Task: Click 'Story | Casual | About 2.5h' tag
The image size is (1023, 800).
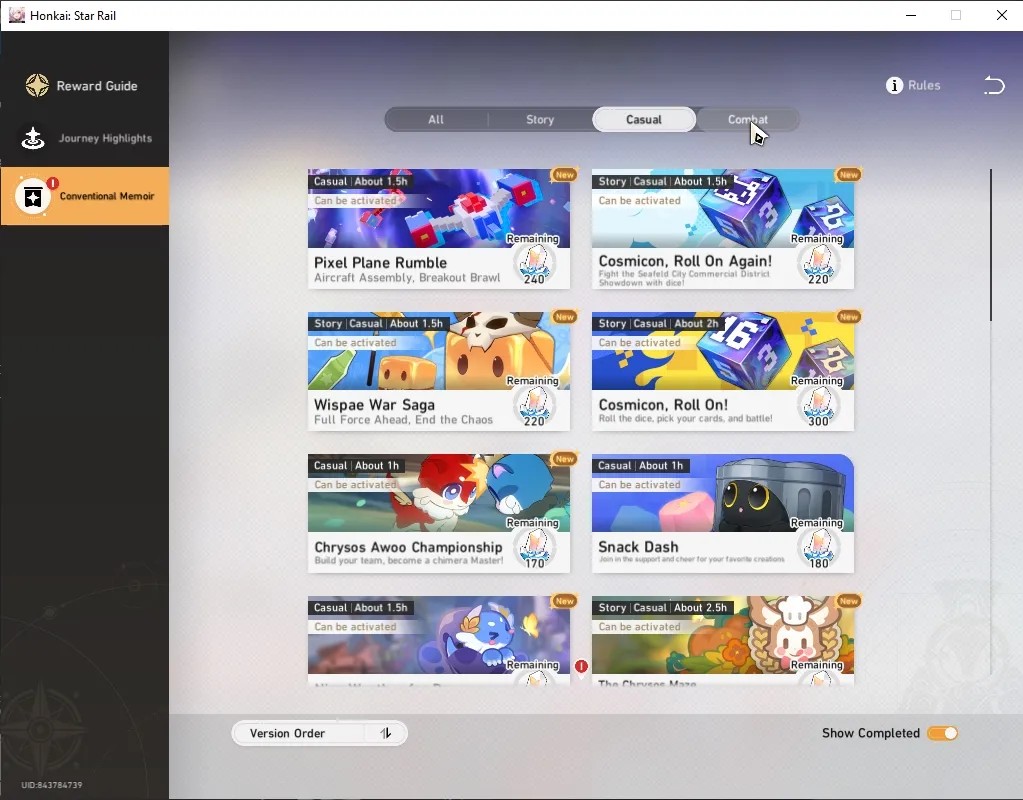Action: (662, 608)
